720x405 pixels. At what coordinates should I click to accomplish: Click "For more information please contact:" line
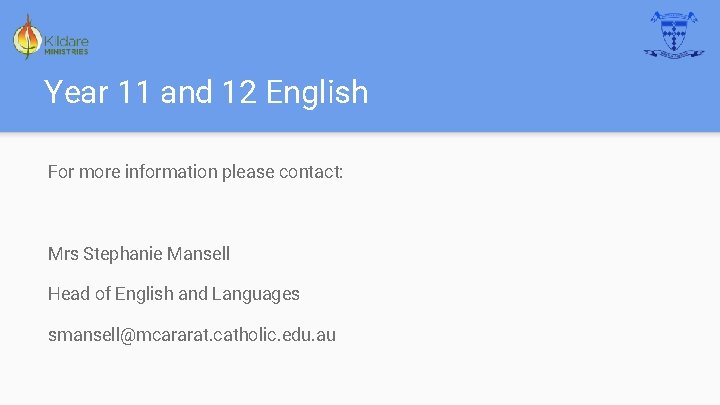click(x=195, y=172)
